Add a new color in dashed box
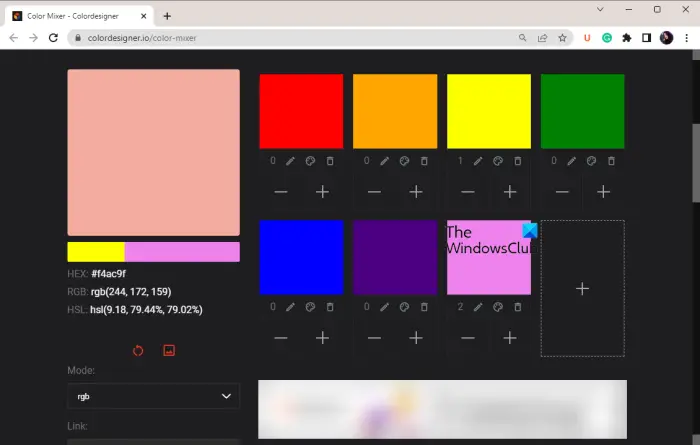700x445 pixels. 582,289
